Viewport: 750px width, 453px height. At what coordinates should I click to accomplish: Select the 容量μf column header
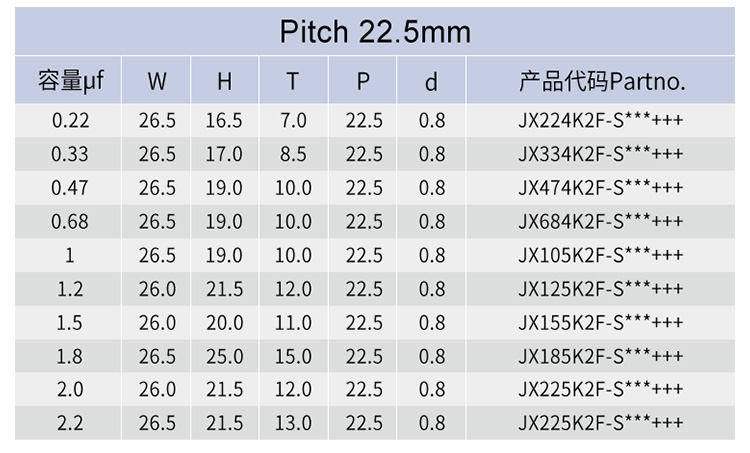click(70, 81)
